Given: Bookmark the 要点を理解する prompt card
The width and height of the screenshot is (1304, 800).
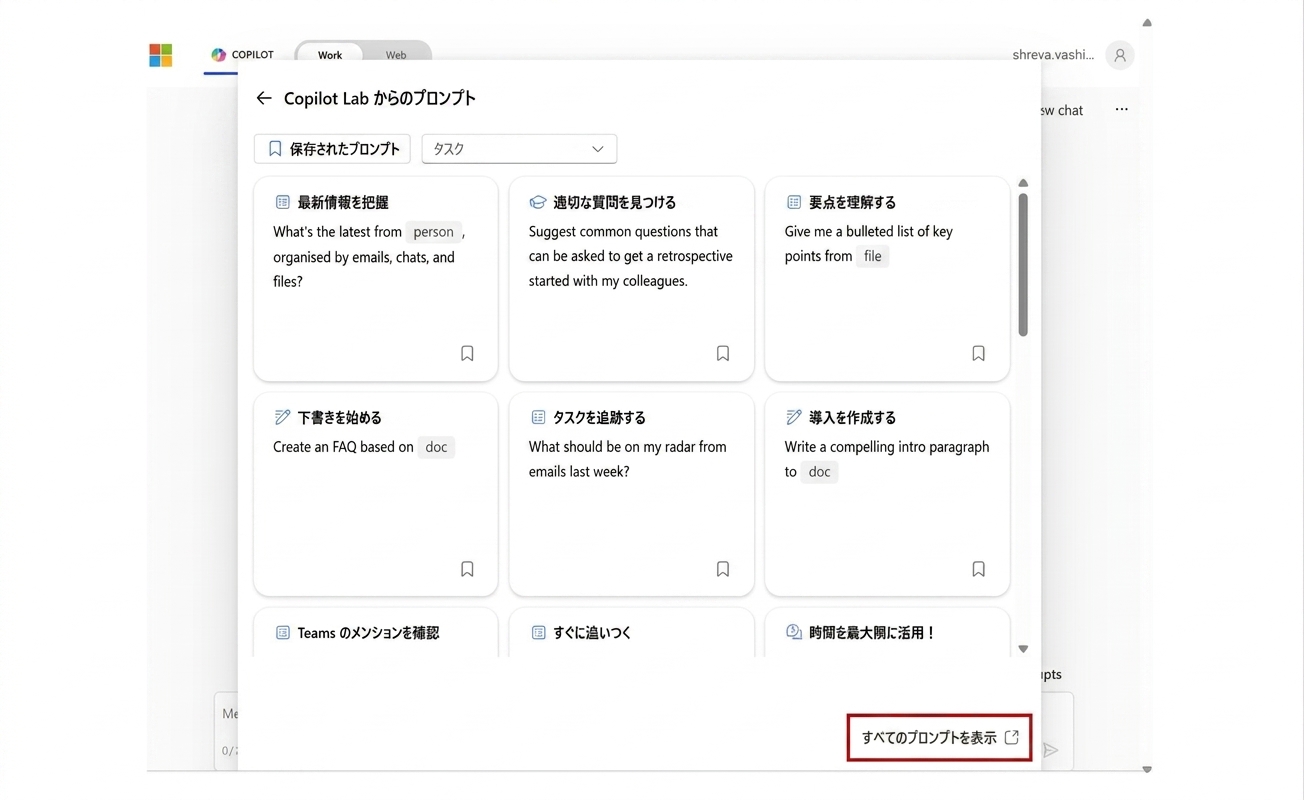Looking at the screenshot, I should 979,353.
